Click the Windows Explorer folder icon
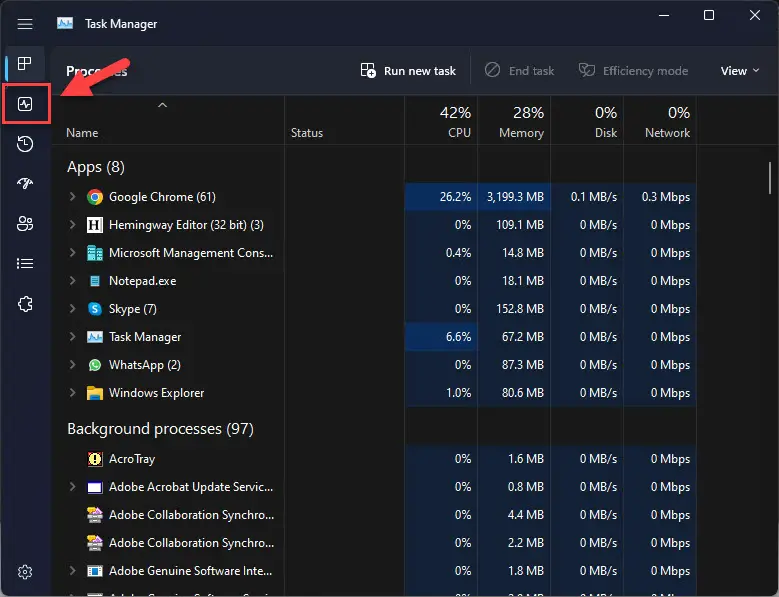Image resolution: width=779 pixels, height=597 pixels. pyautogui.click(x=94, y=393)
